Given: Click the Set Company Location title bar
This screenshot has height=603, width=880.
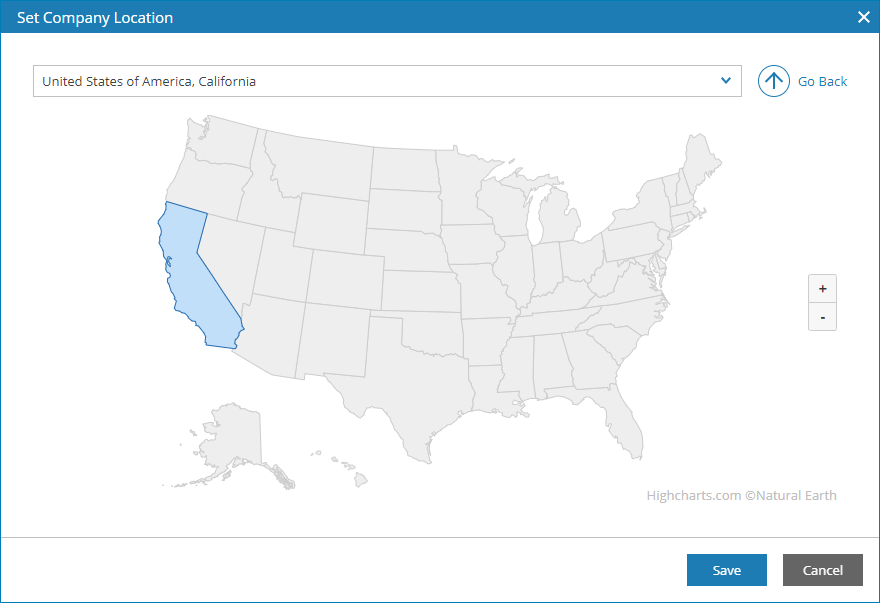Looking at the screenshot, I should coord(95,17).
